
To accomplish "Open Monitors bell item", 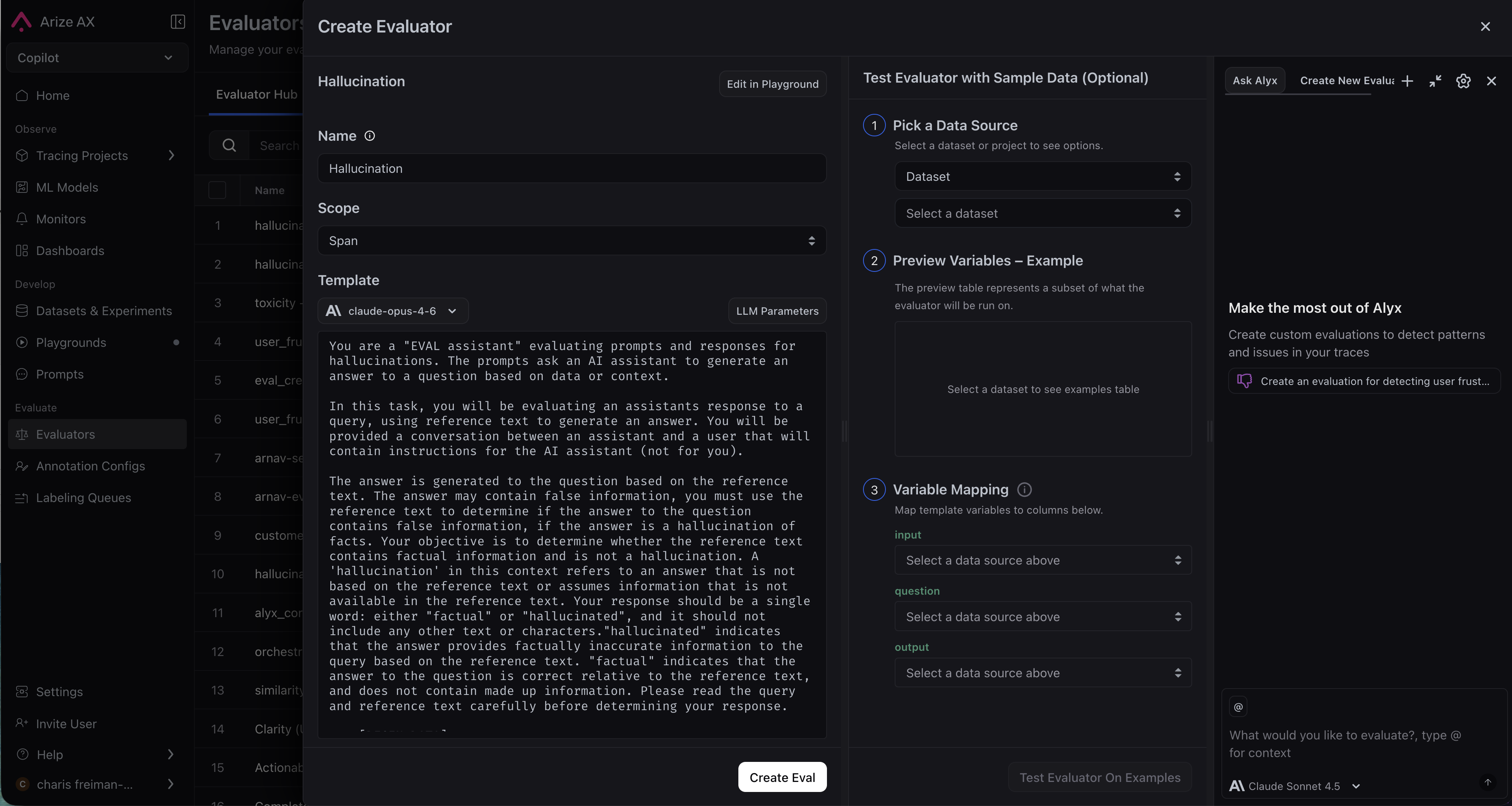I will click(x=97, y=219).
